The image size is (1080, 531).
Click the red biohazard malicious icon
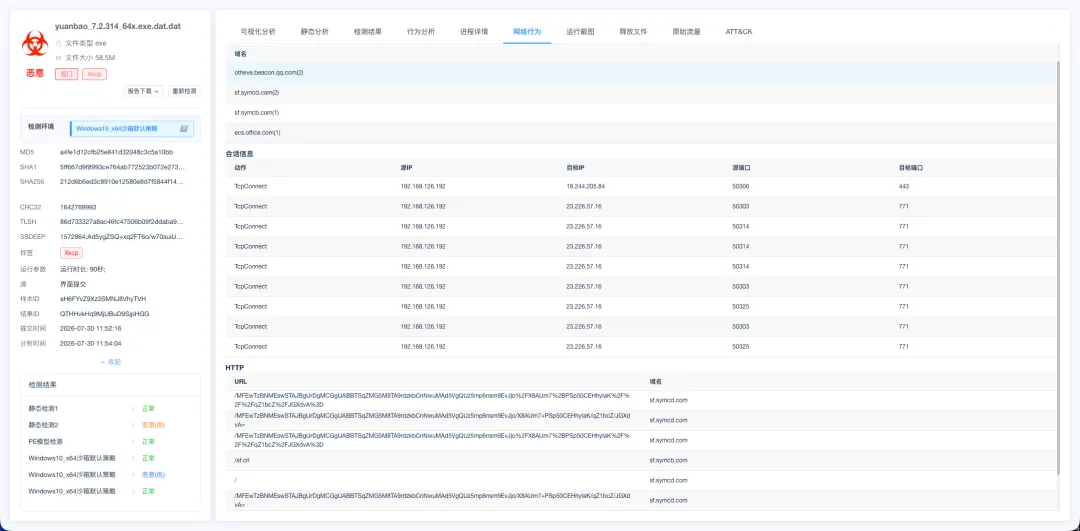click(34, 44)
